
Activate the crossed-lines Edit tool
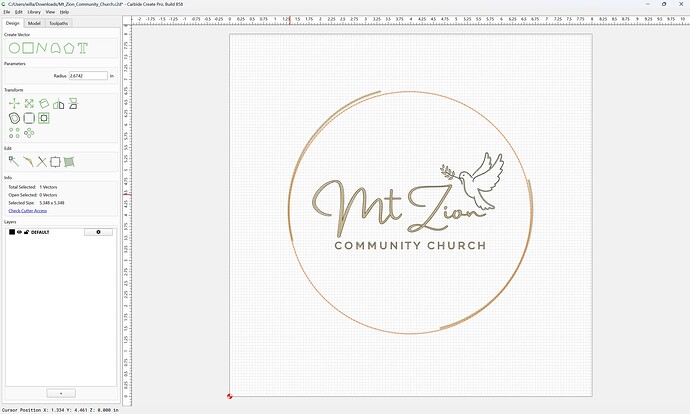point(42,161)
